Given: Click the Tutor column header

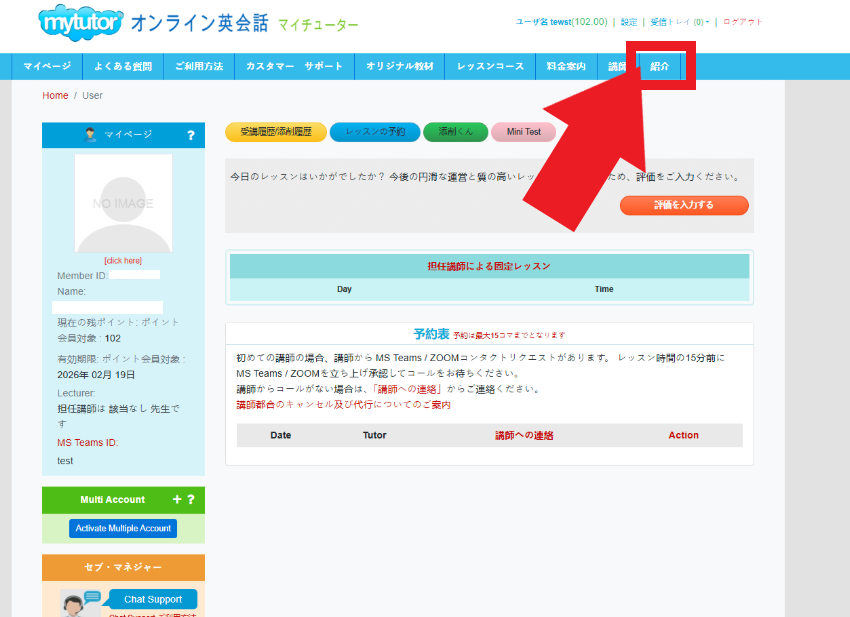Looking at the screenshot, I should pos(375,435).
